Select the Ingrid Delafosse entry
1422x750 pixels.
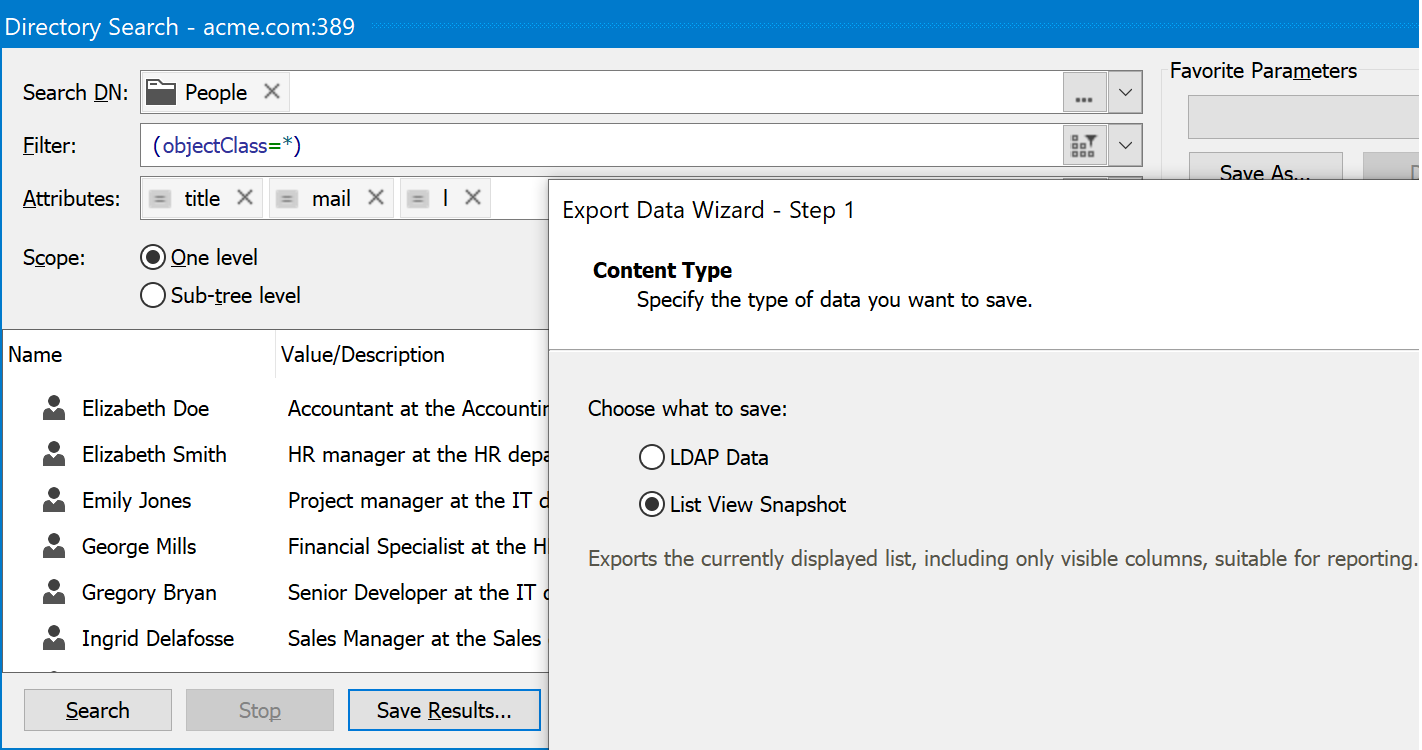click(x=158, y=638)
